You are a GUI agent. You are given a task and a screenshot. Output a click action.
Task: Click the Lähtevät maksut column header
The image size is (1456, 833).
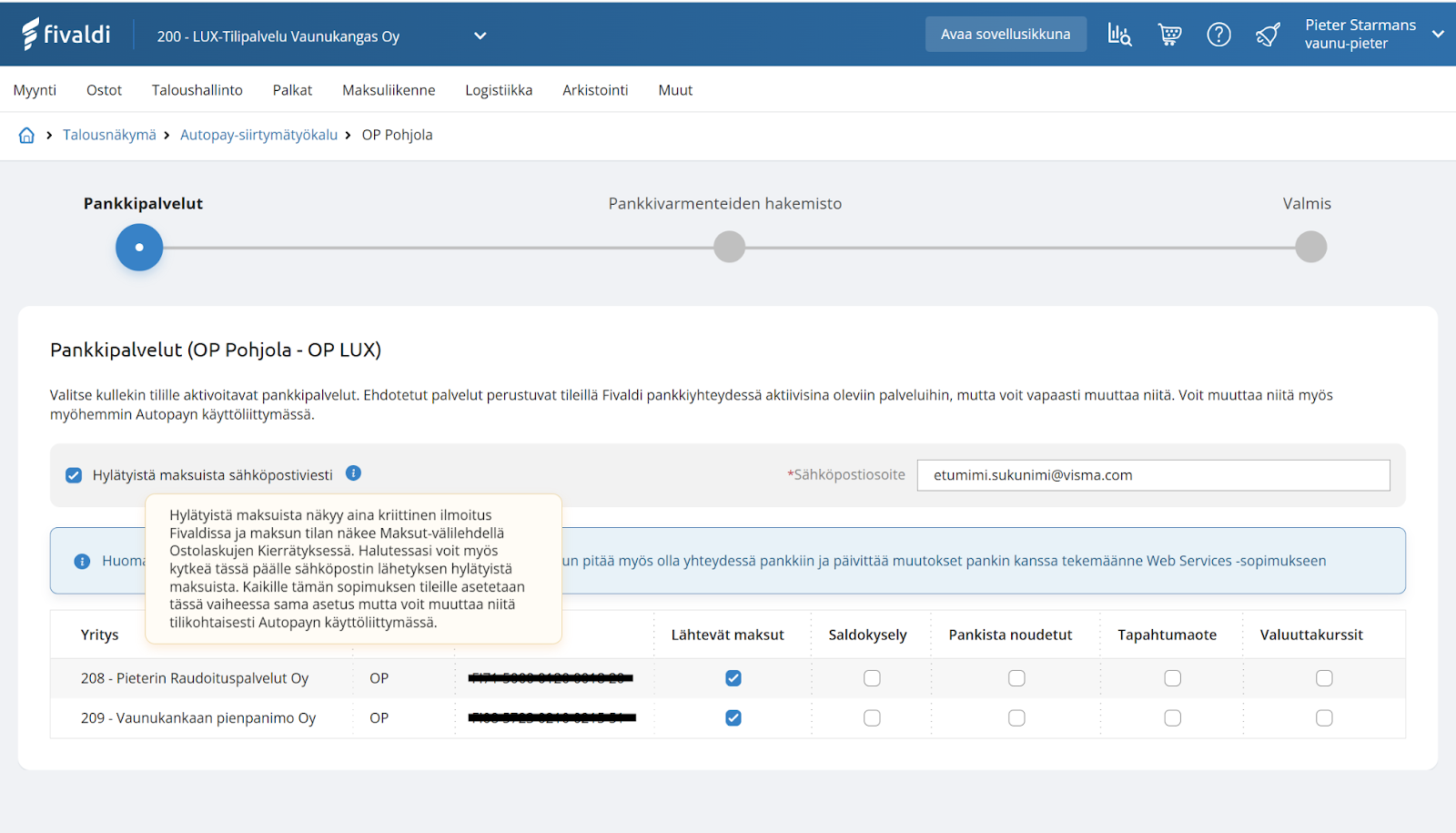[727, 635]
